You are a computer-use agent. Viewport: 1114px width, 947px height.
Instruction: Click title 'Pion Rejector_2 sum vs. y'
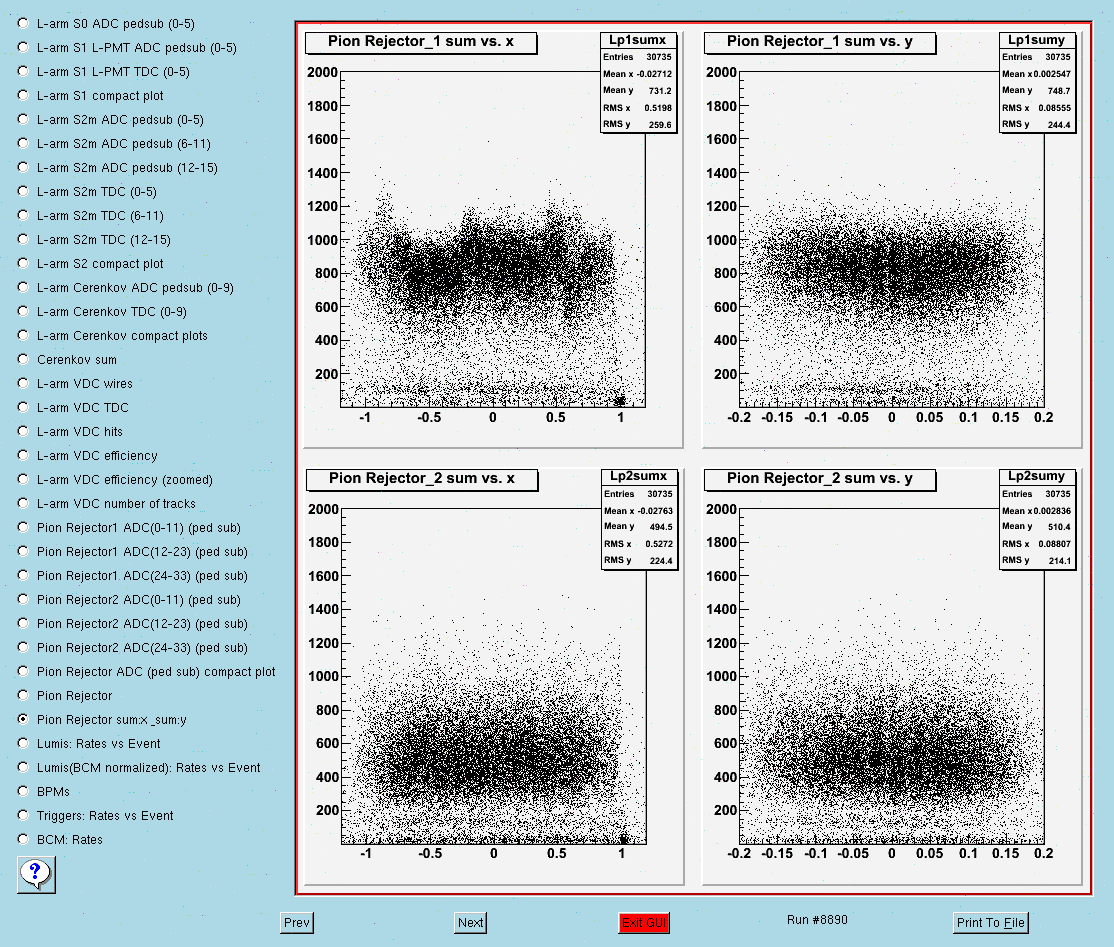820,479
